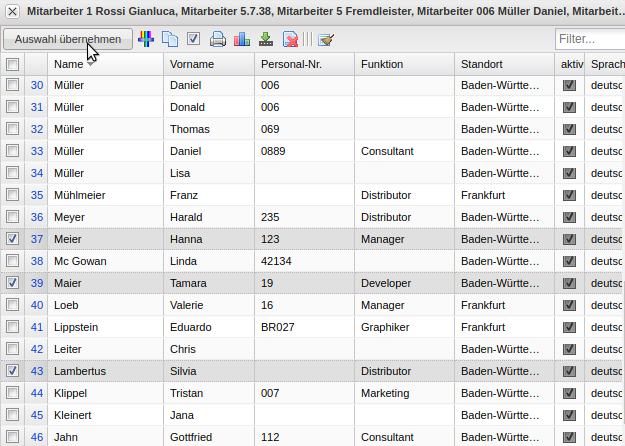Image resolution: width=625 pixels, height=446 pixels.
Task: Click the Funktion column header
Action: click(382, 64)
